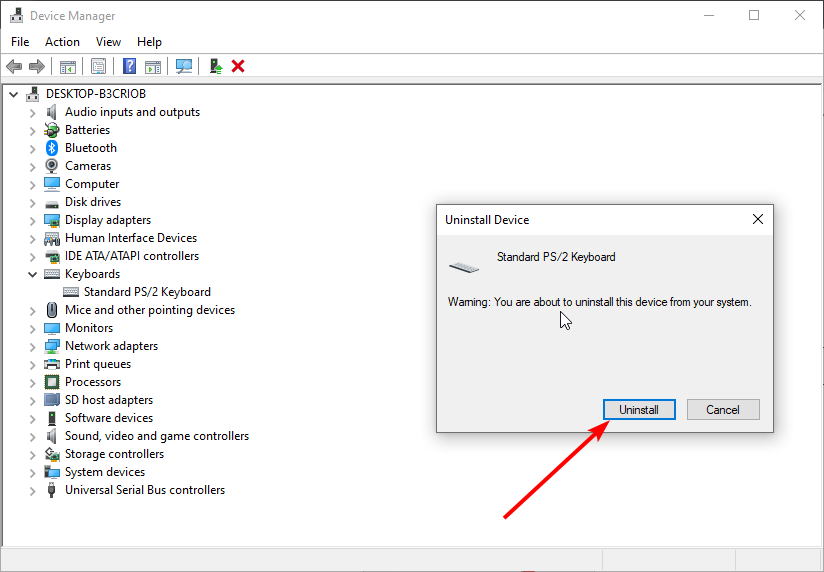This screenshot has width=824, height=572.
Task: Select the Cameras webcam icon
Action: point(52,166)
